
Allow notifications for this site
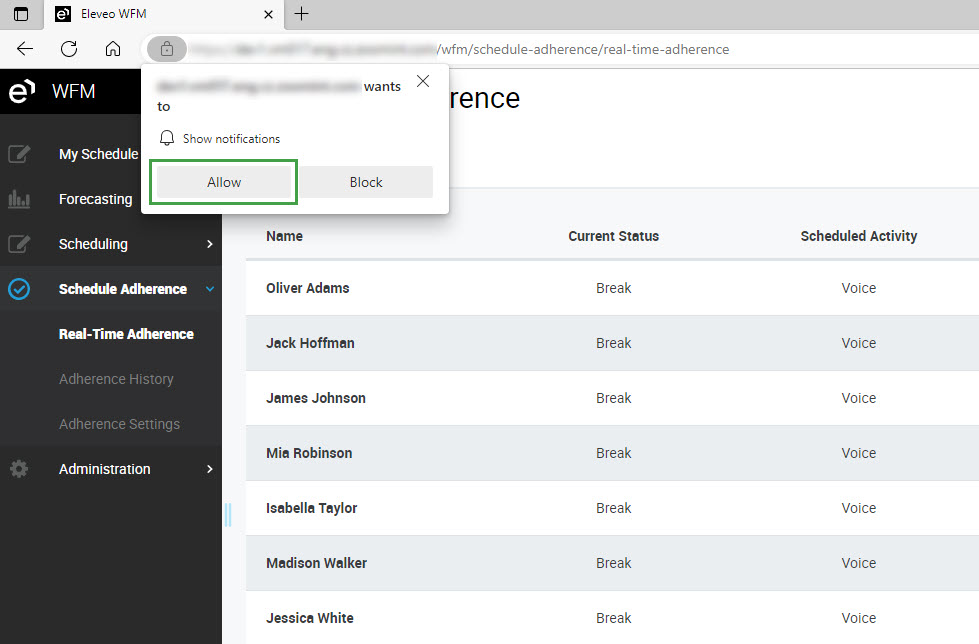tap(224, 182)
